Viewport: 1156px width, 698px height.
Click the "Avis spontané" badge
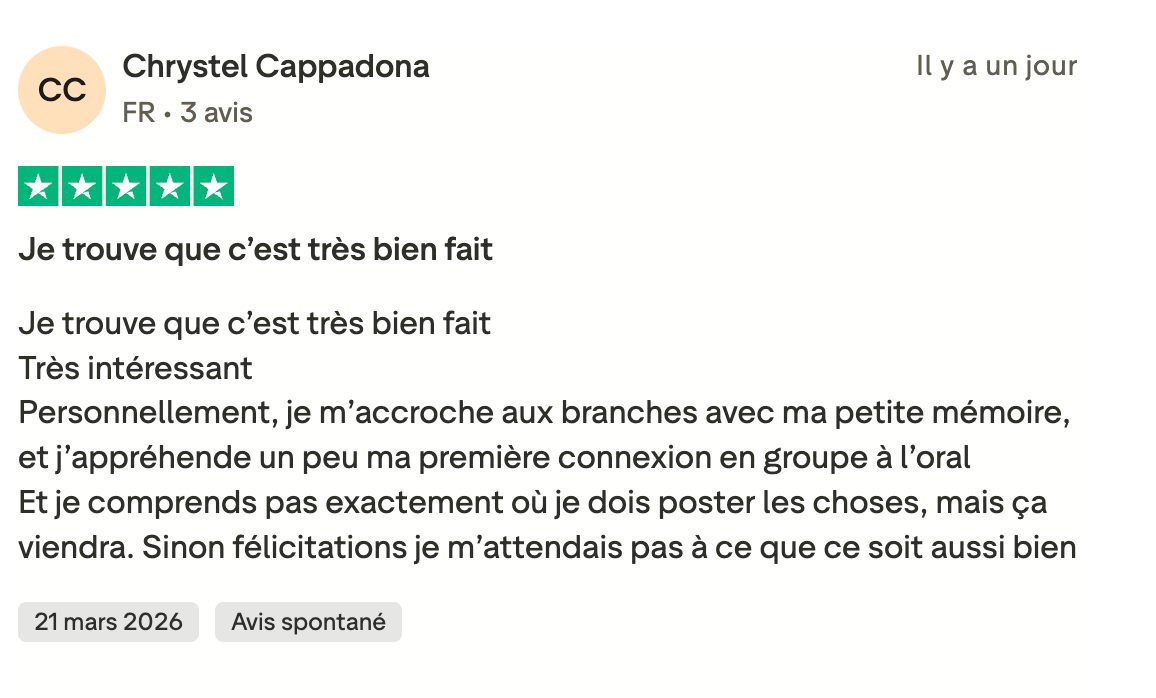point(308,622)
